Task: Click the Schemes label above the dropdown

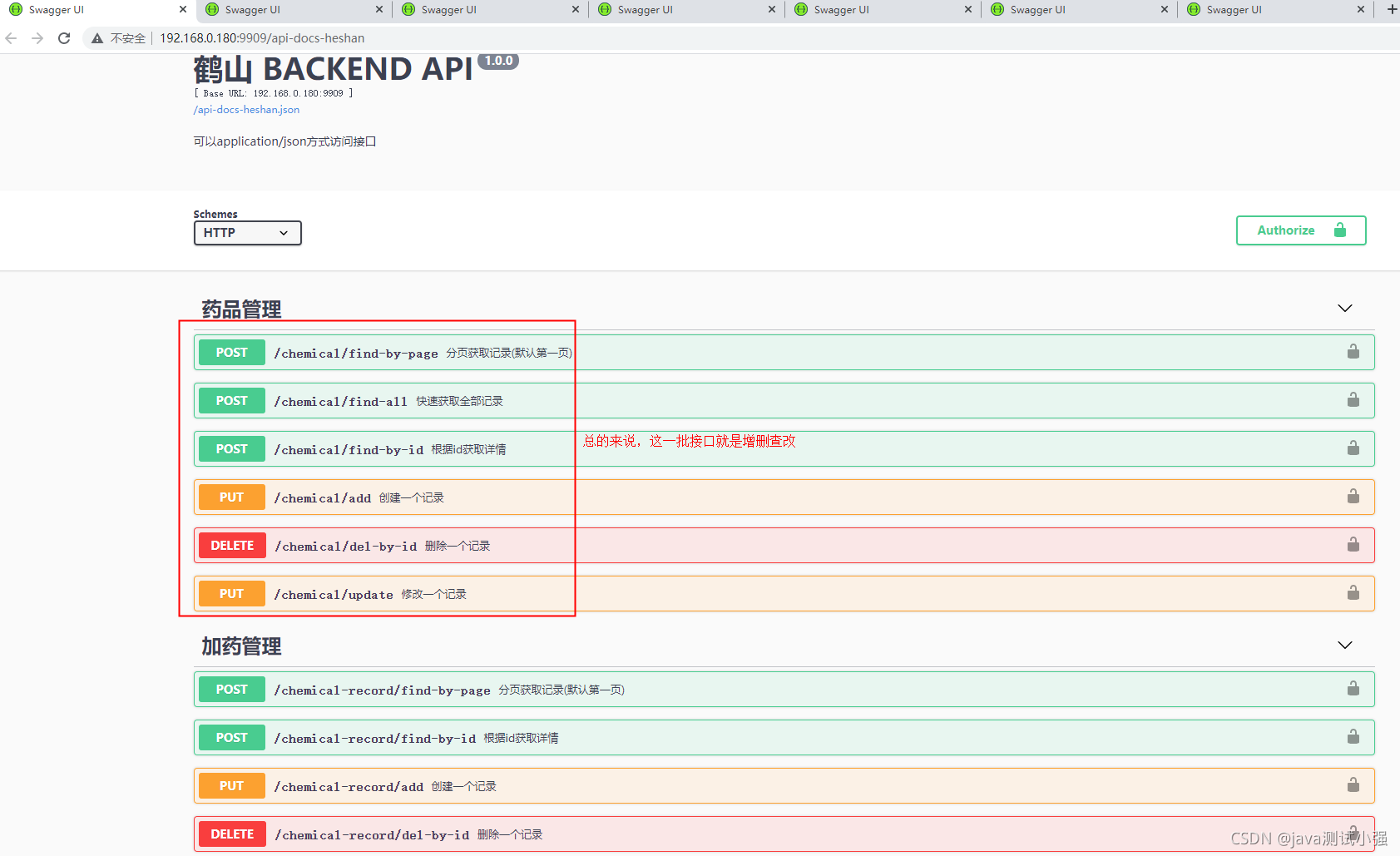Action: pyautogui.click(x=215, y=214)
